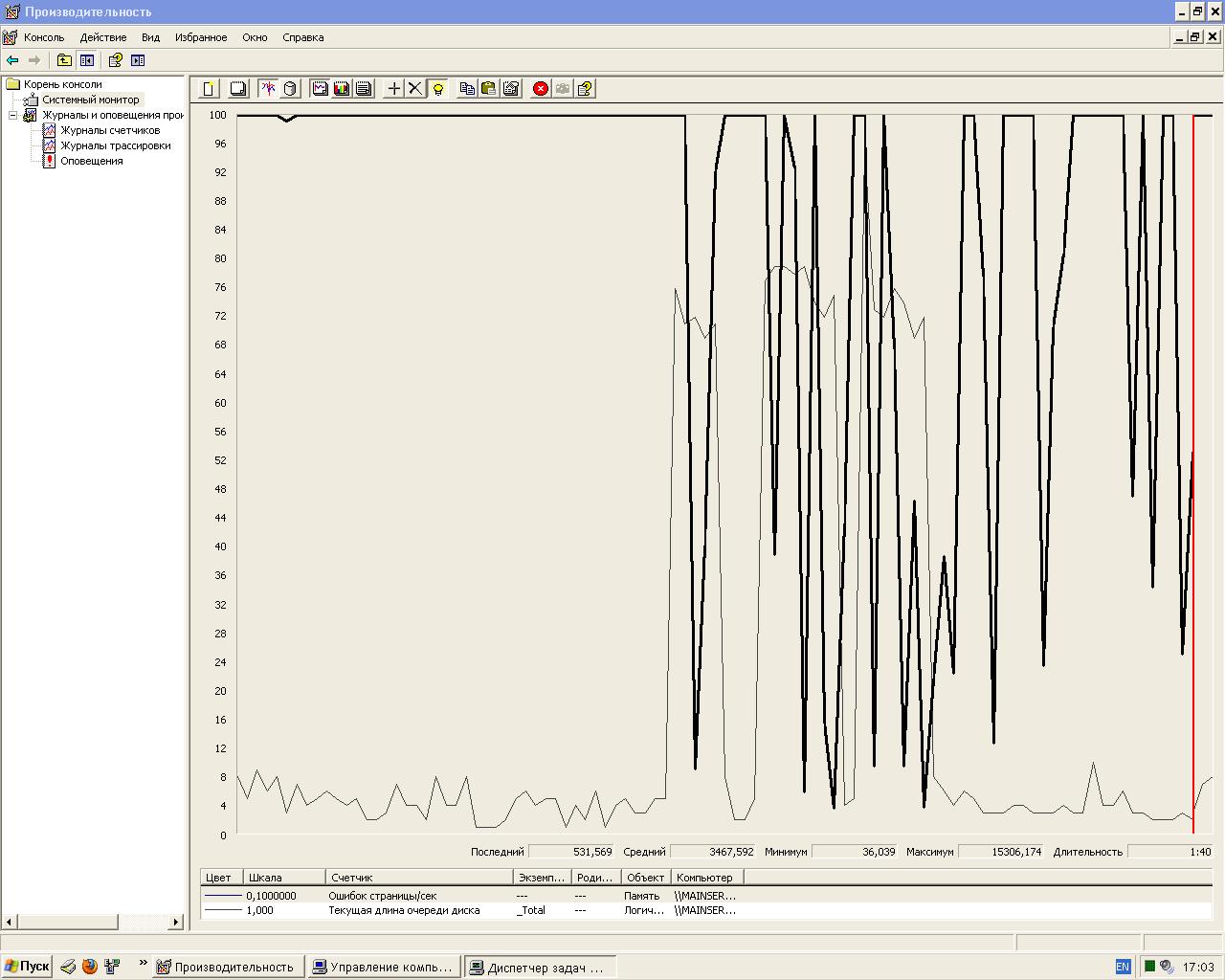Click the Delete counter X icon
Viewport: 1225px width, 980px height.
tap(415, 89)
